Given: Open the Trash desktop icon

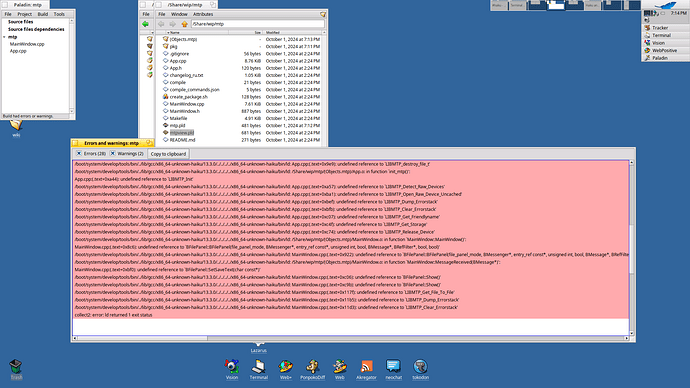Looking at the screenshot, I should click(16, 369).
